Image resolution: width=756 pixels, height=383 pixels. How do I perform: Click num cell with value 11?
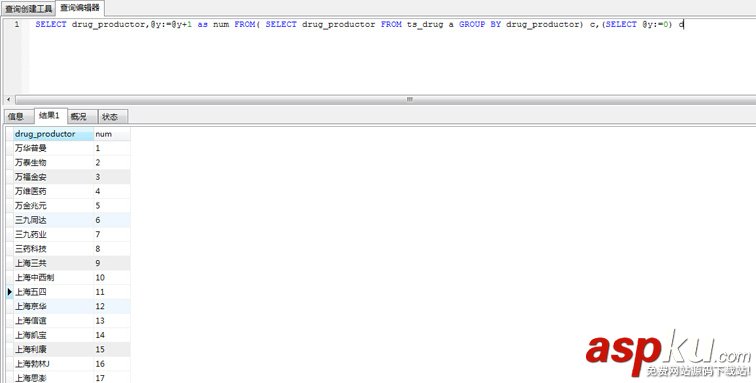pyautogui.click(x=112, y=292)
